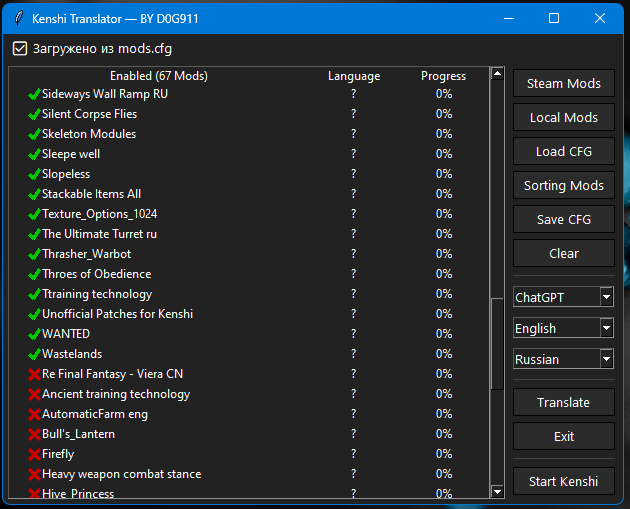Click the scroll up arrow of mod list
630x509 pixels.
(x=497, y=74)
